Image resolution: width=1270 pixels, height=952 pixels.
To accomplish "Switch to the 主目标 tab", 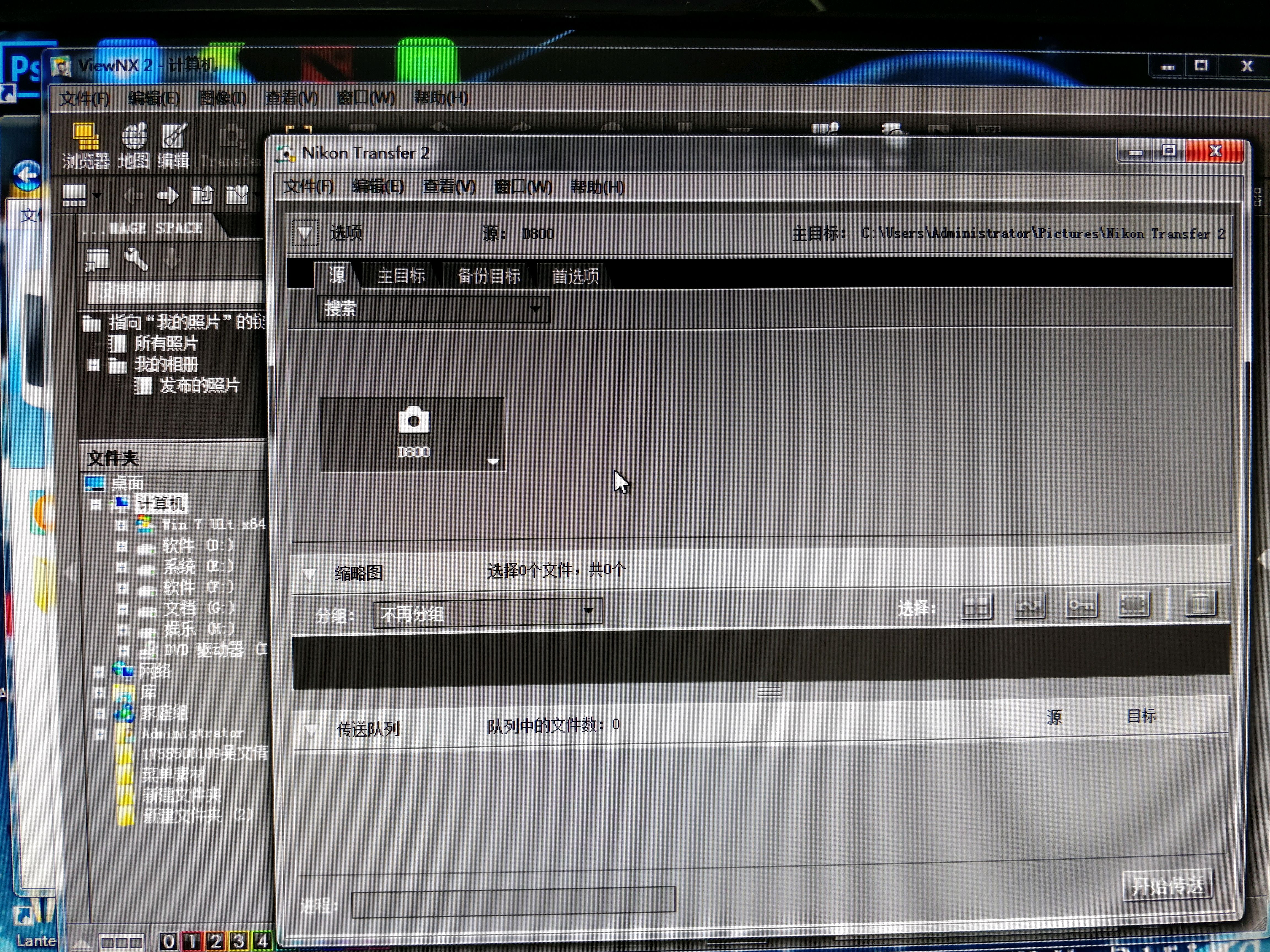I will [401, 276].
